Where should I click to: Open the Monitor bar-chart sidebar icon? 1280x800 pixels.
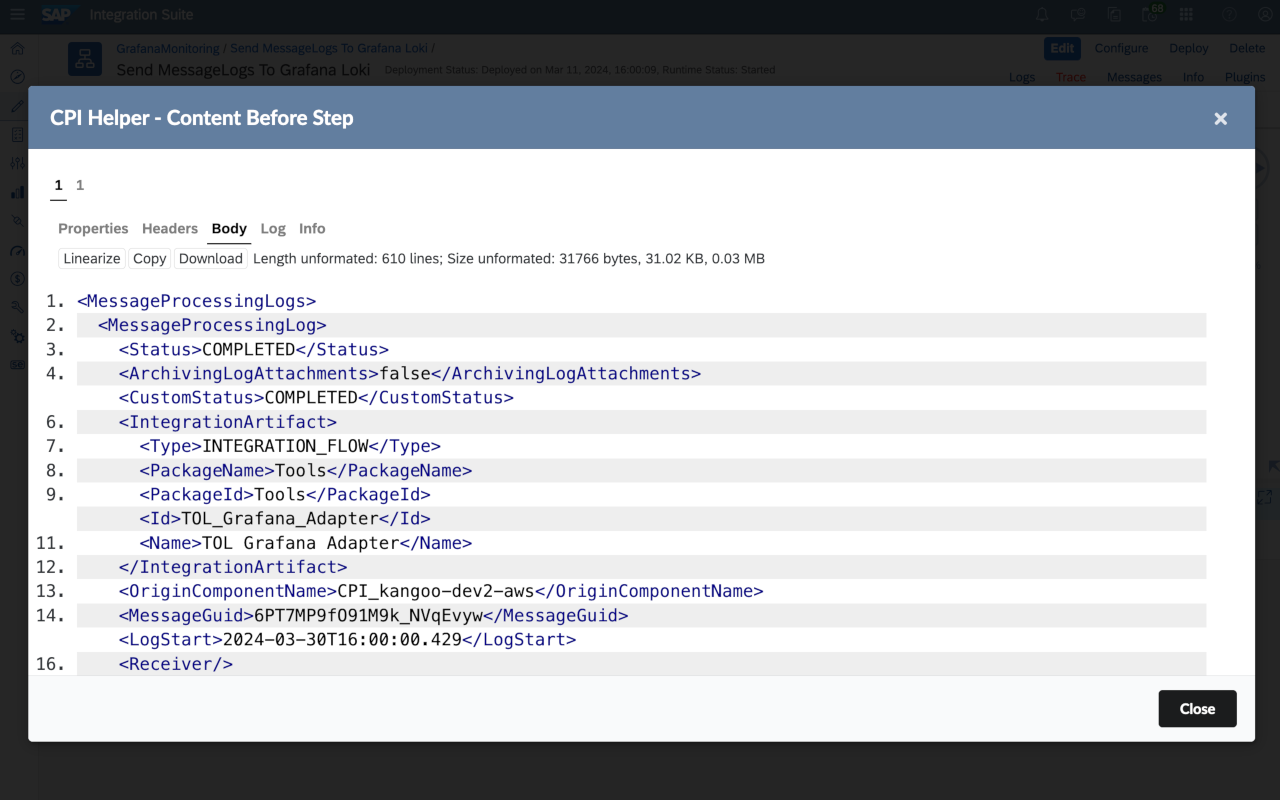point(16,191)
